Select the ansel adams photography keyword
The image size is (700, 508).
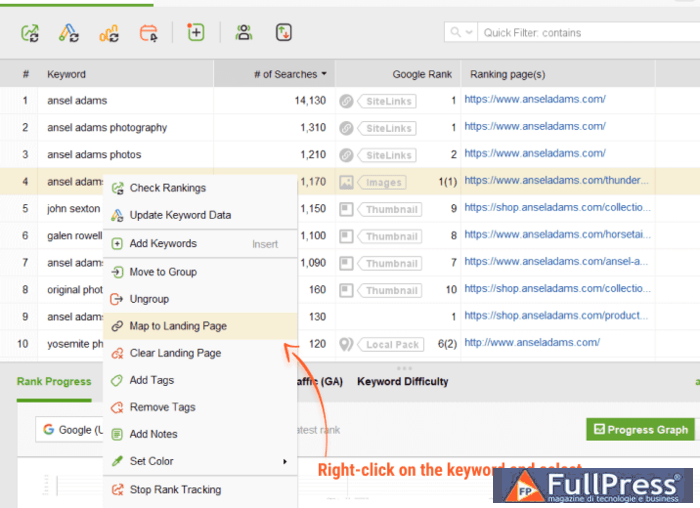[107, 128]
